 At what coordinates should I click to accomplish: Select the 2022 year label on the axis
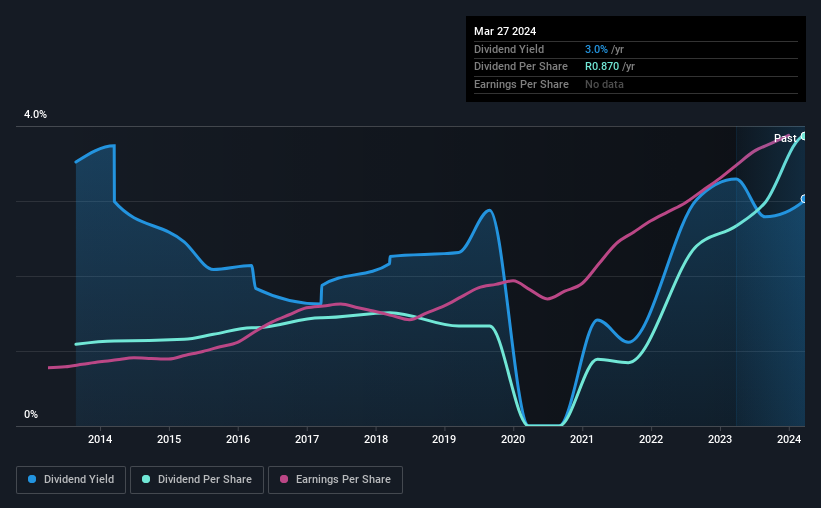(651, 439)
